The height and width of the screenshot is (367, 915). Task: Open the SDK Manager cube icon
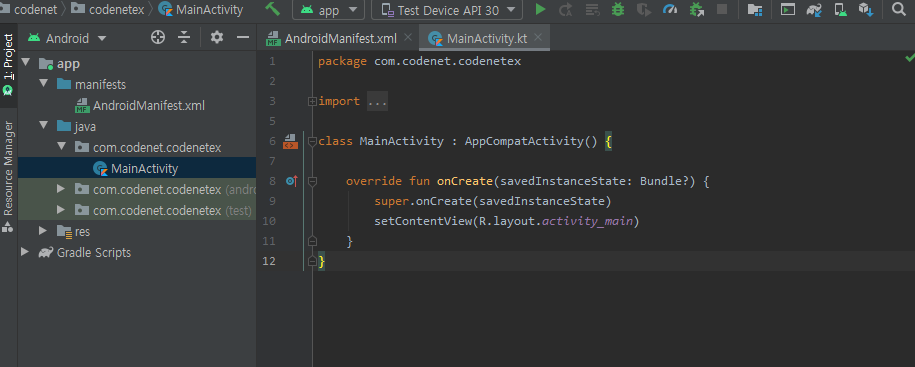tap(865, 9)
